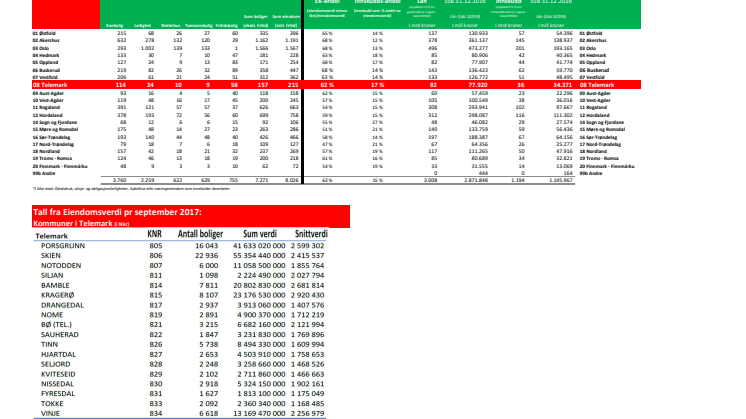Click the title 'Tall fra Eiendomsverdi pr september 2017:'
The image size is (746, 419).
[x=118, y=212]
